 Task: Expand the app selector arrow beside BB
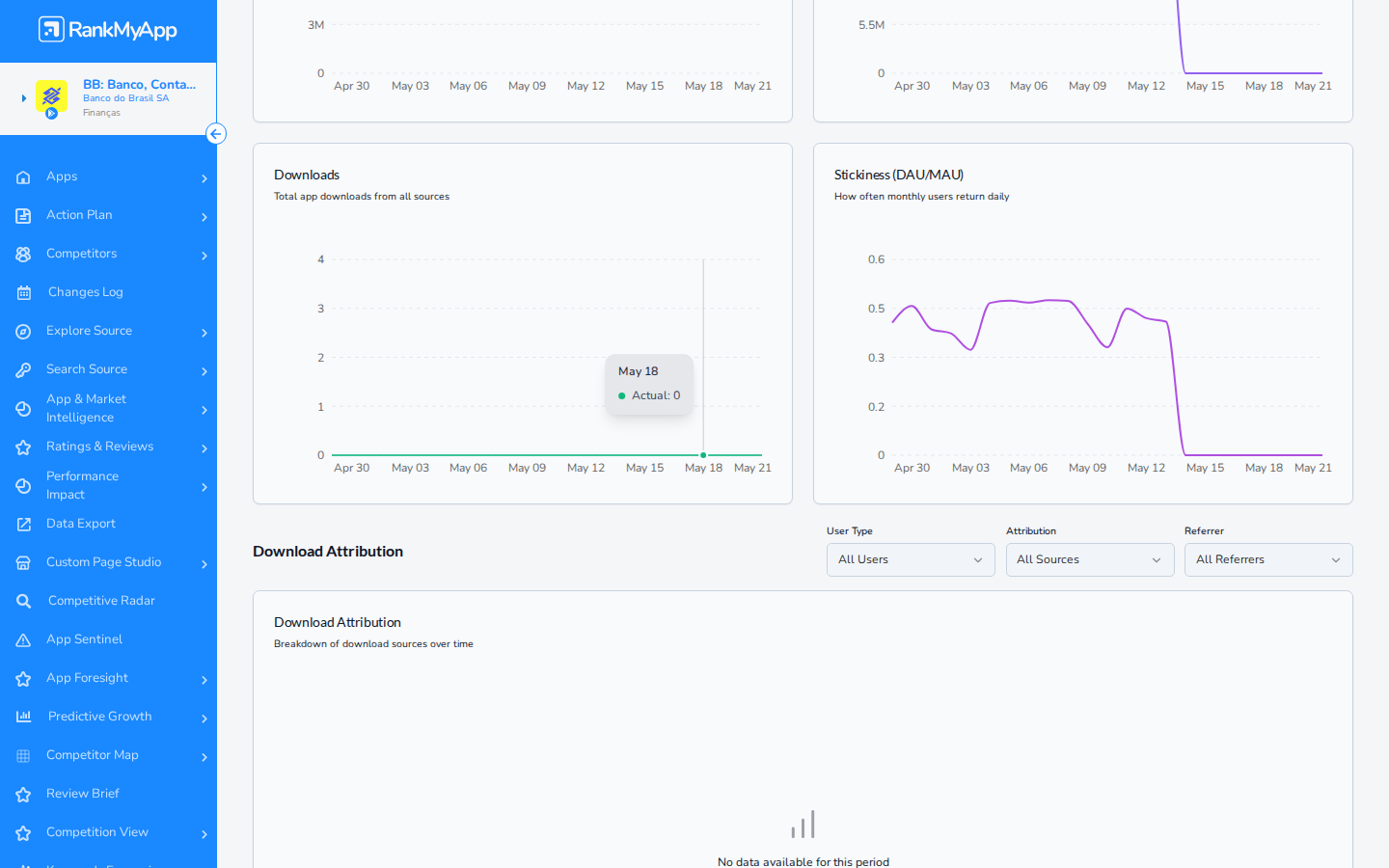point(23,98)
